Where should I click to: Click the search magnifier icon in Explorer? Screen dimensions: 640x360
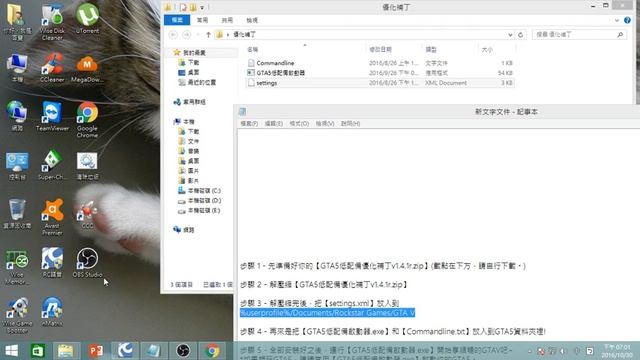coord(620,35)
